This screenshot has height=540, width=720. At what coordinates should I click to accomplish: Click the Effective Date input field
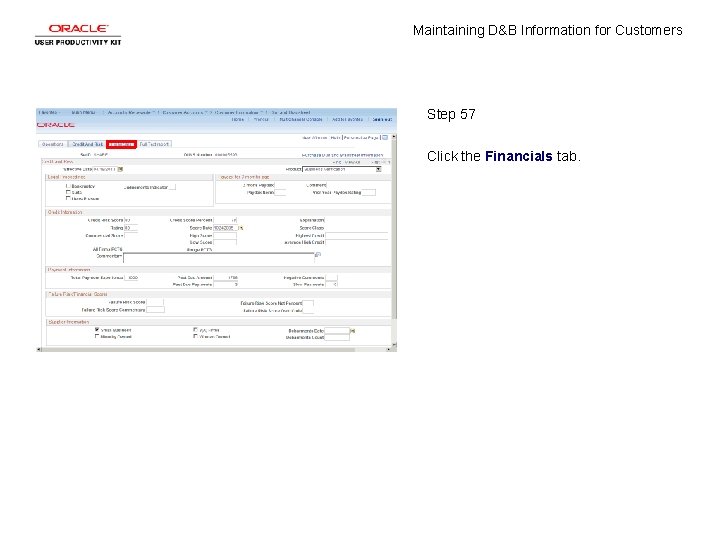point(105,169)
